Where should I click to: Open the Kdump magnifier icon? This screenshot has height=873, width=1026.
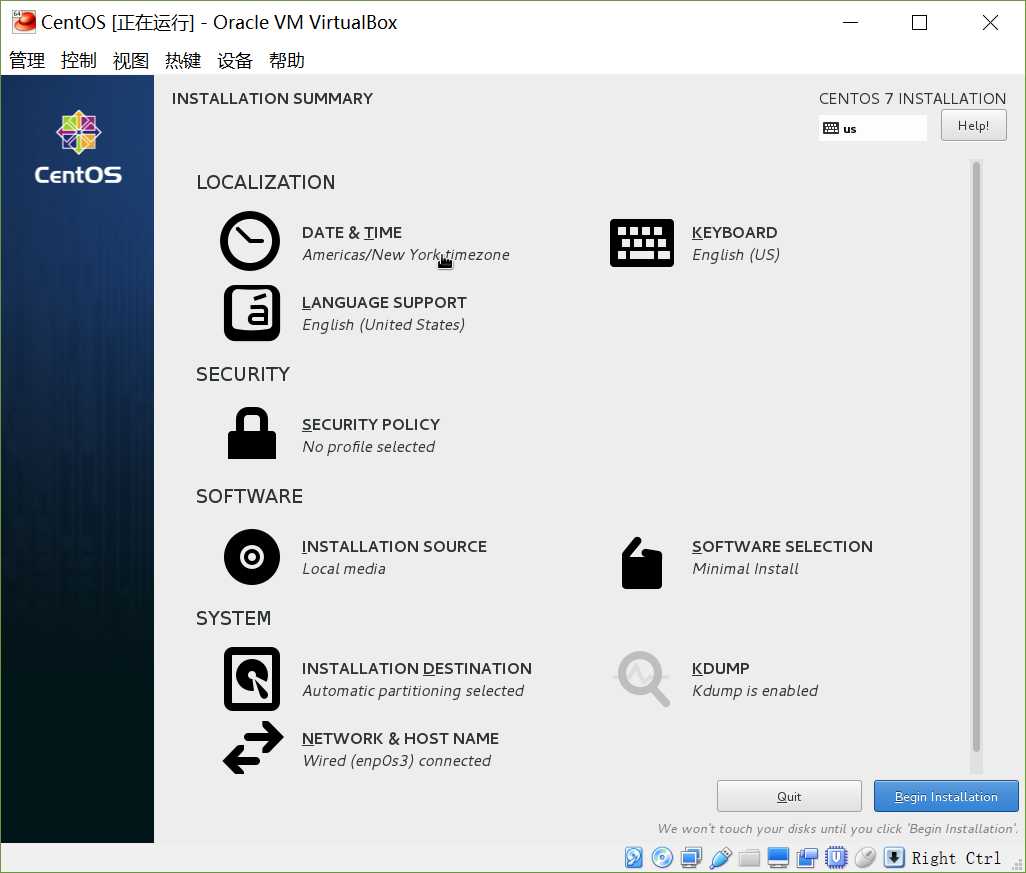(x=644, y=679)
